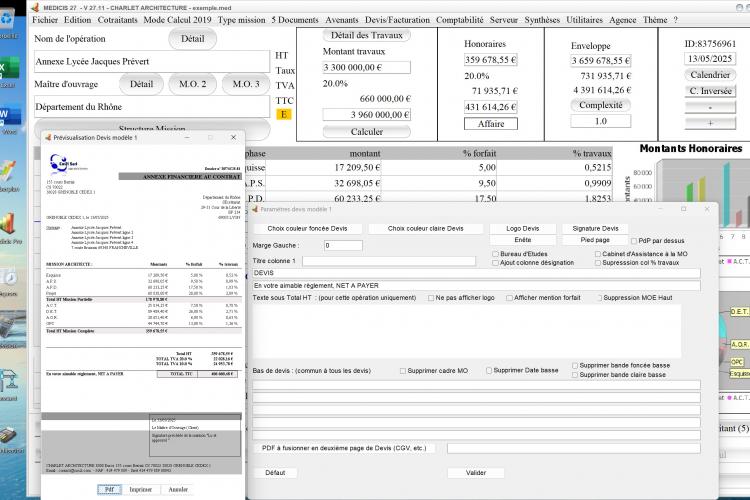The image size is (750, 500).
Task: Open the Medicis Pro desktop shortcut
Action: click(9, 225)
